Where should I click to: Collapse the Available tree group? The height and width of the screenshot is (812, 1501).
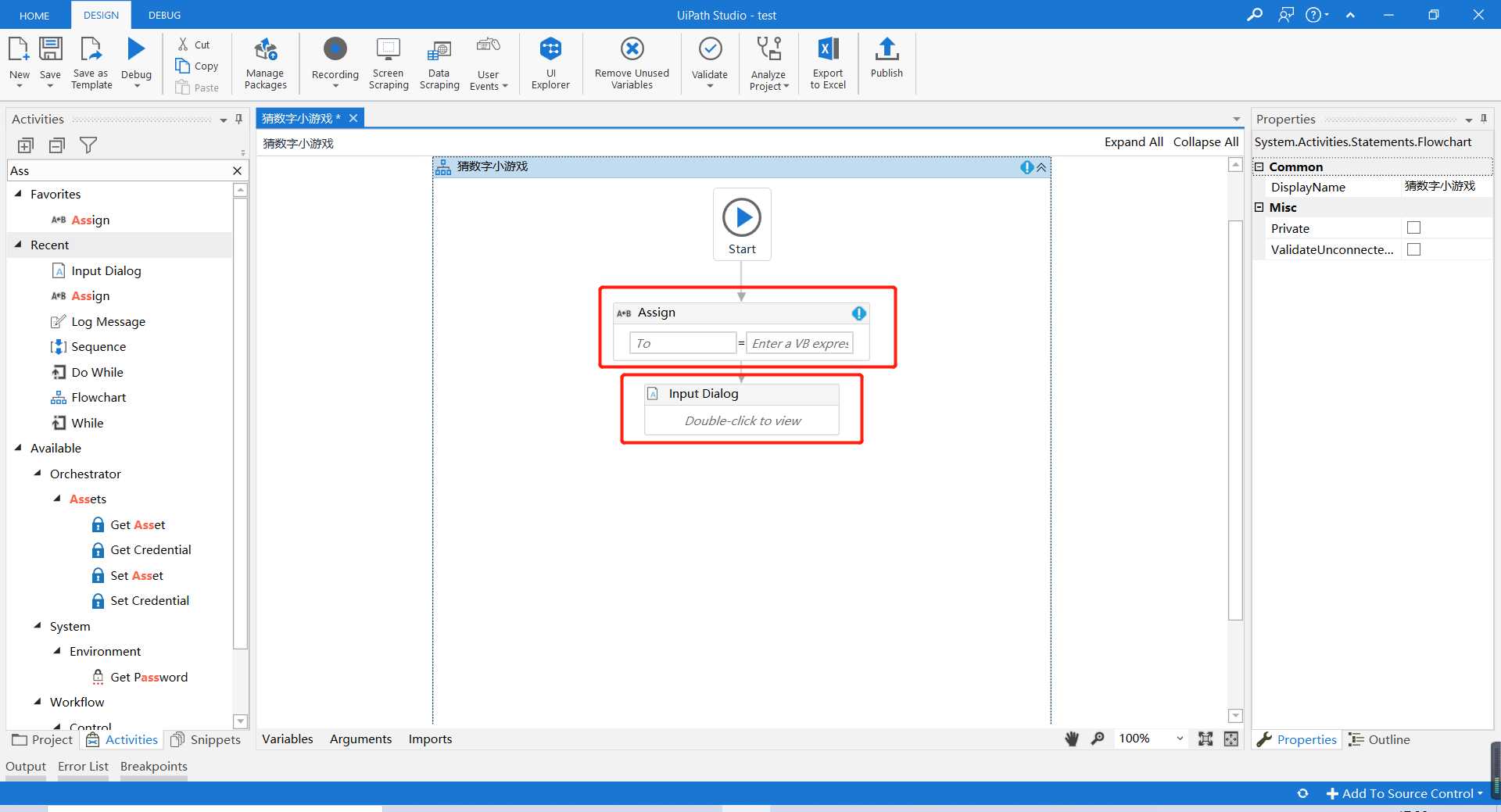click(x=18, y=447)
